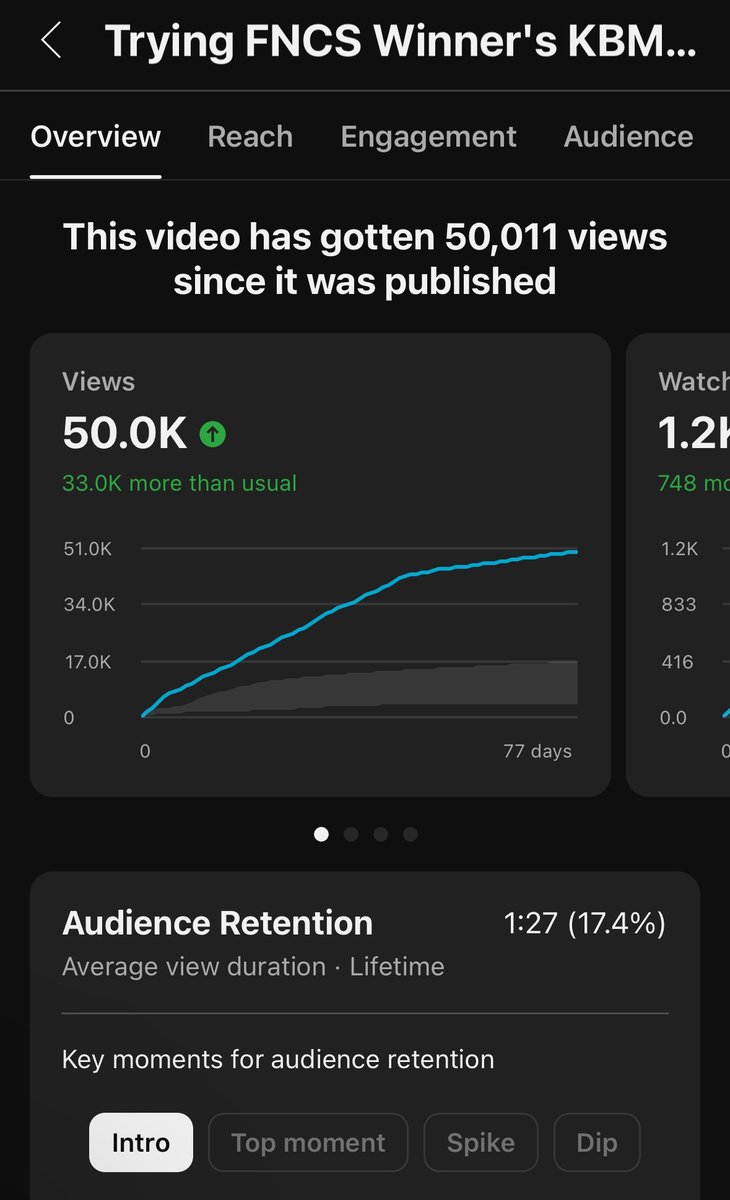Open the Overview tab

tap(96, 137)
